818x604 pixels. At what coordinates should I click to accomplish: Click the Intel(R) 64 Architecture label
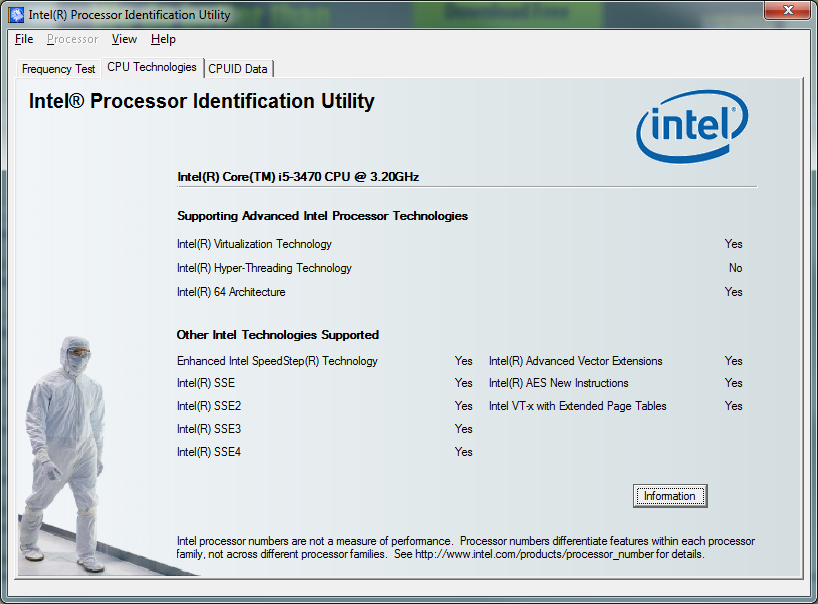[231, 292]
